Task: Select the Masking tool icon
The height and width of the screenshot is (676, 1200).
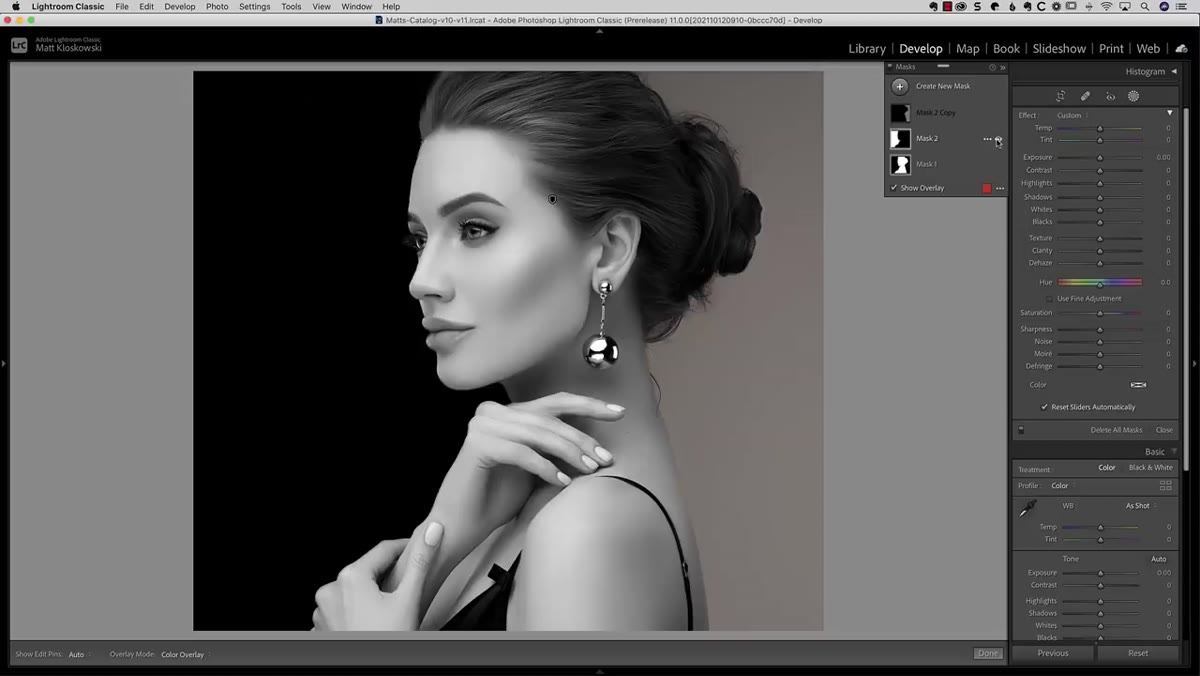Action: (1134, 96)
